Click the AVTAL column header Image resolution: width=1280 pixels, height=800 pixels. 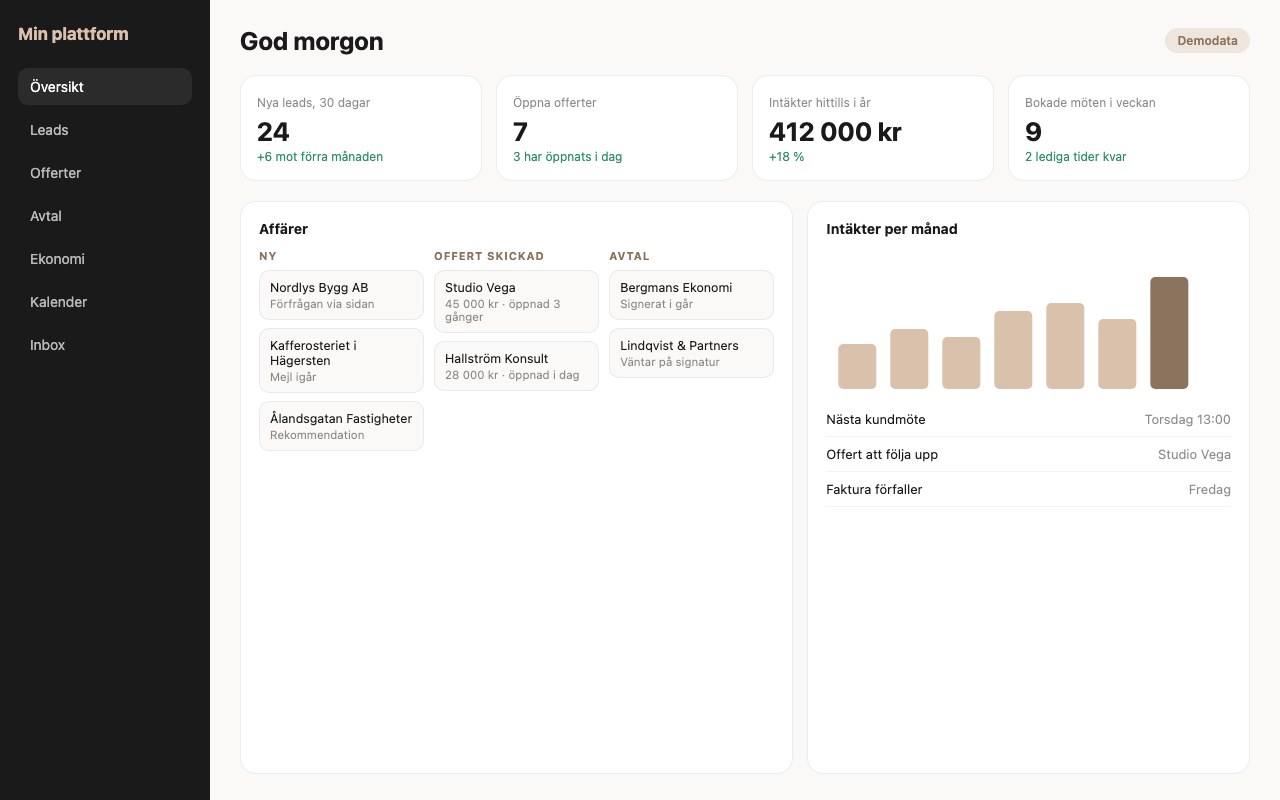coord(629,256)
